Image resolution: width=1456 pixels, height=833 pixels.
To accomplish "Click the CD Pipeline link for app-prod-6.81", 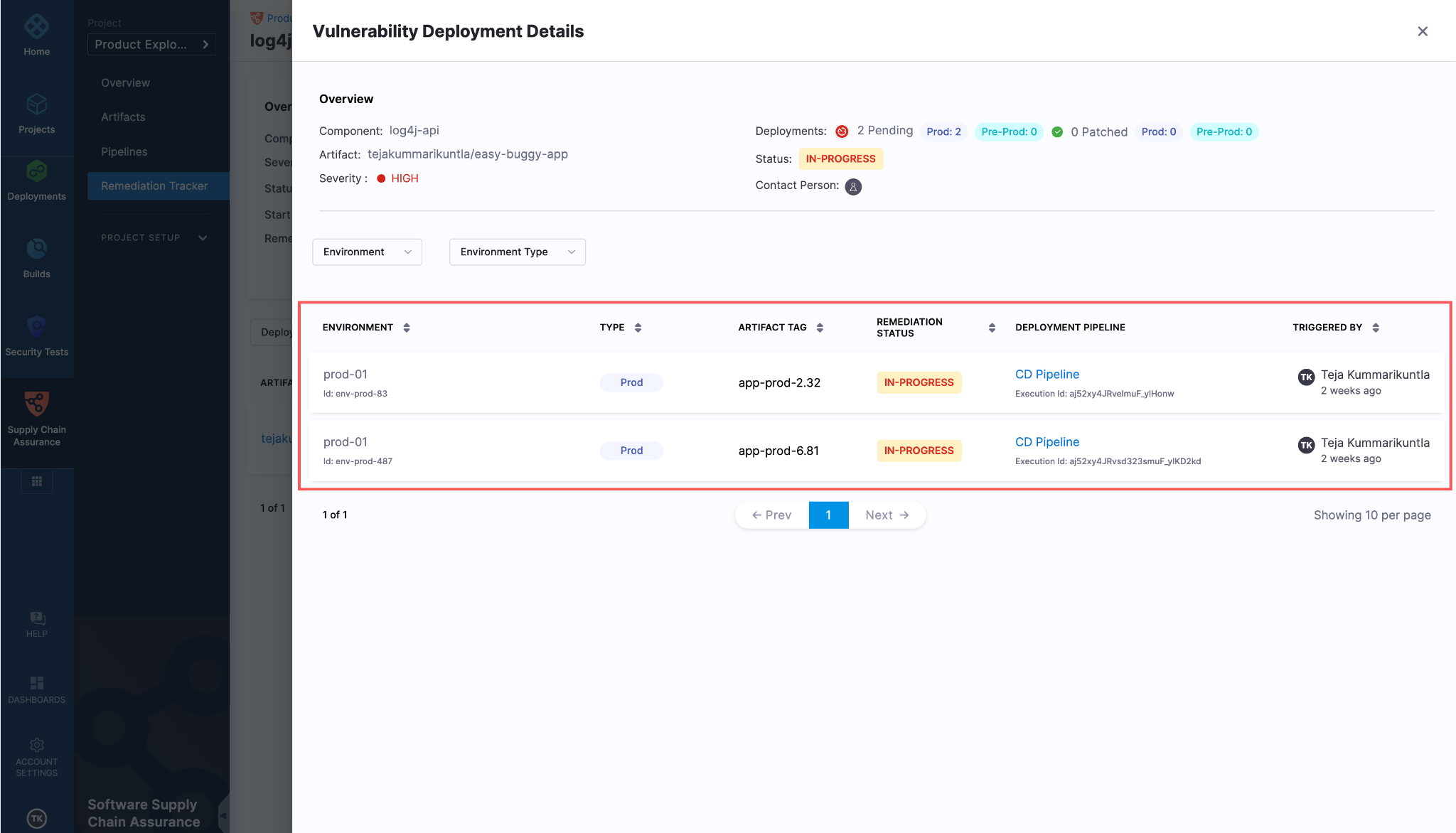I will (1046, 441).
